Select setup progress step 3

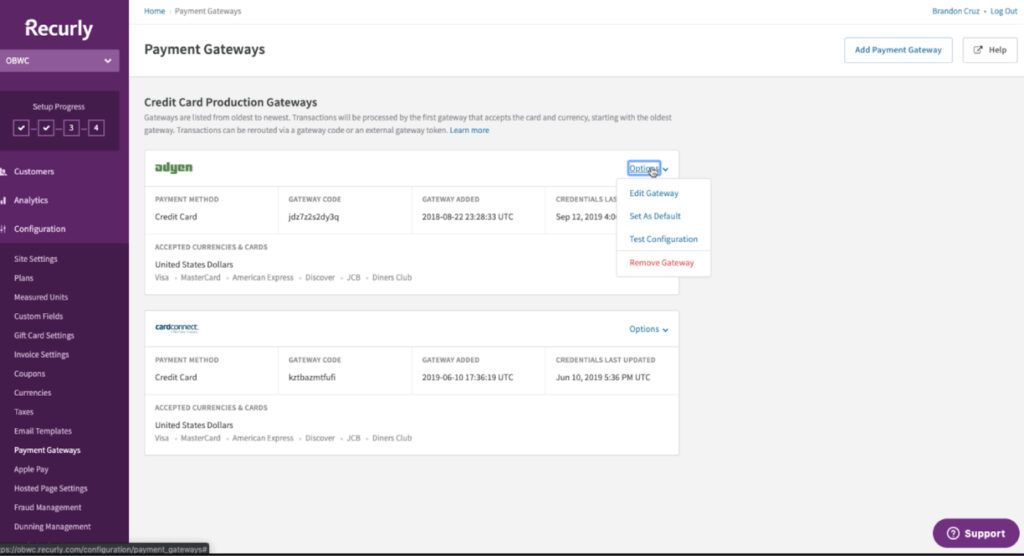tap(71, 128)
